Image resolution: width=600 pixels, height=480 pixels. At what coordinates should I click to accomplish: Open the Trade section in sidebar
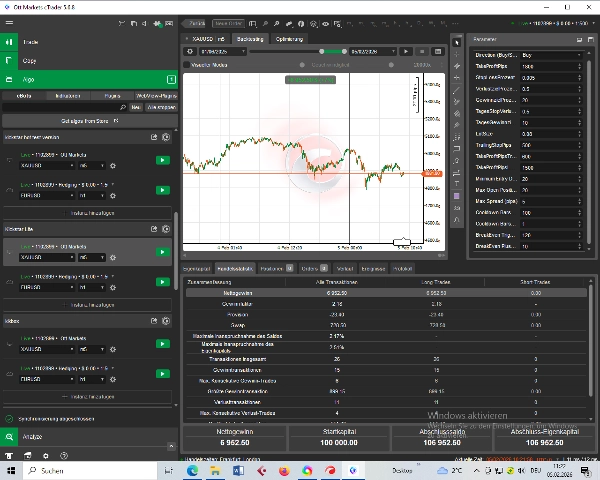tap(30, 42)
